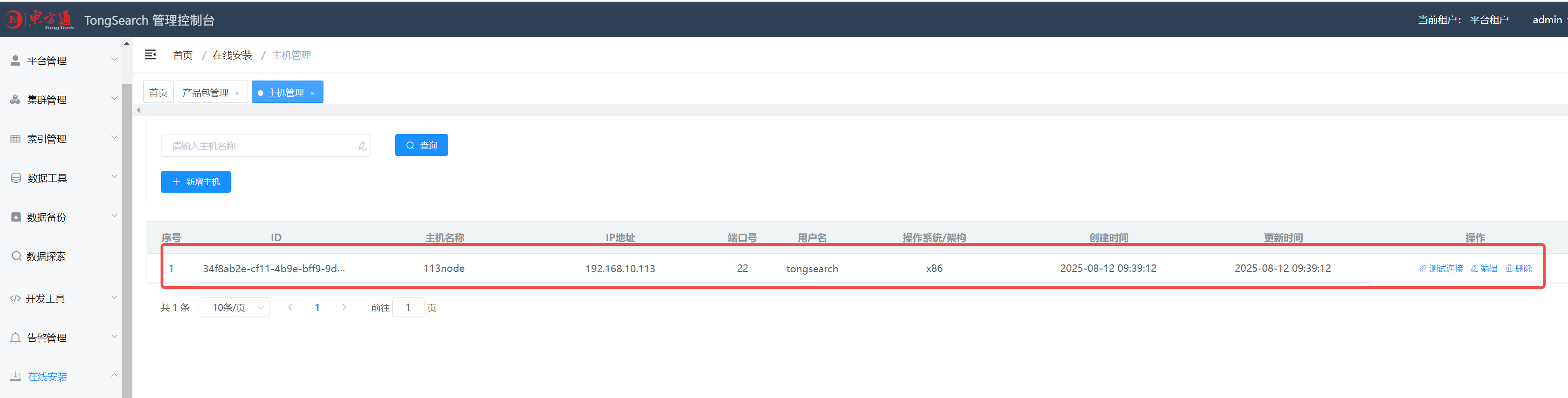Expand the 平台管理 menu chevron
Screen dimensions: 1568x398
114,59
